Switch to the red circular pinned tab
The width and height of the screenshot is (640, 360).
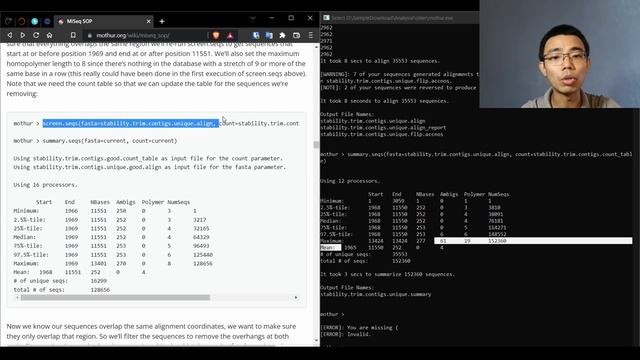(21, 21)
